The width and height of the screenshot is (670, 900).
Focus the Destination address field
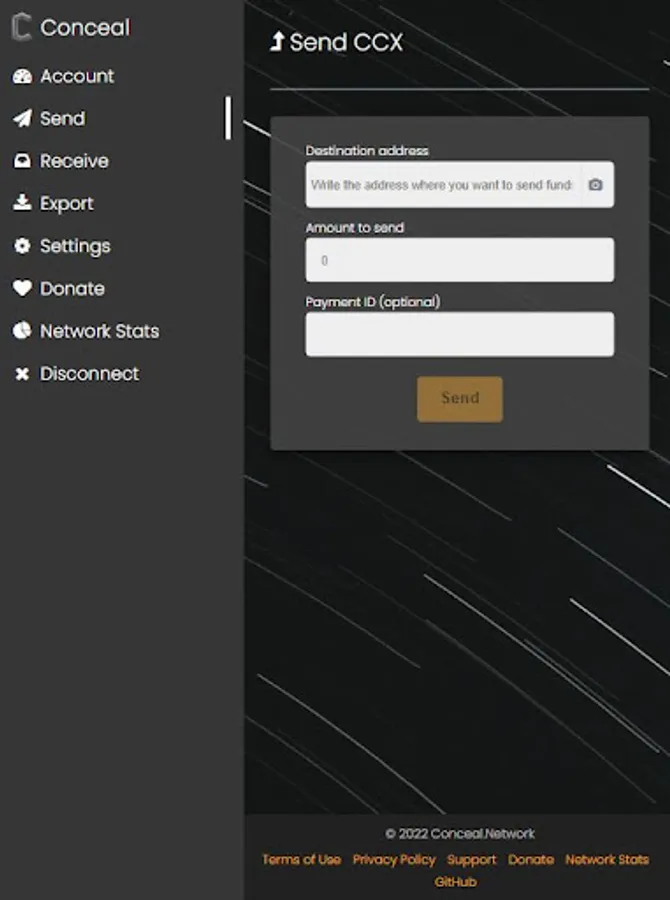pos(459,184)
